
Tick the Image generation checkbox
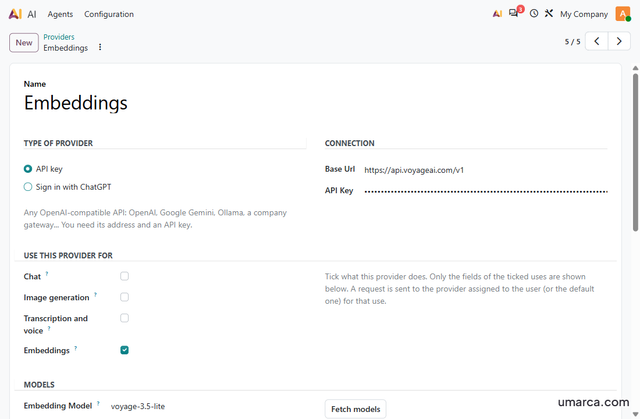point(124,297)
